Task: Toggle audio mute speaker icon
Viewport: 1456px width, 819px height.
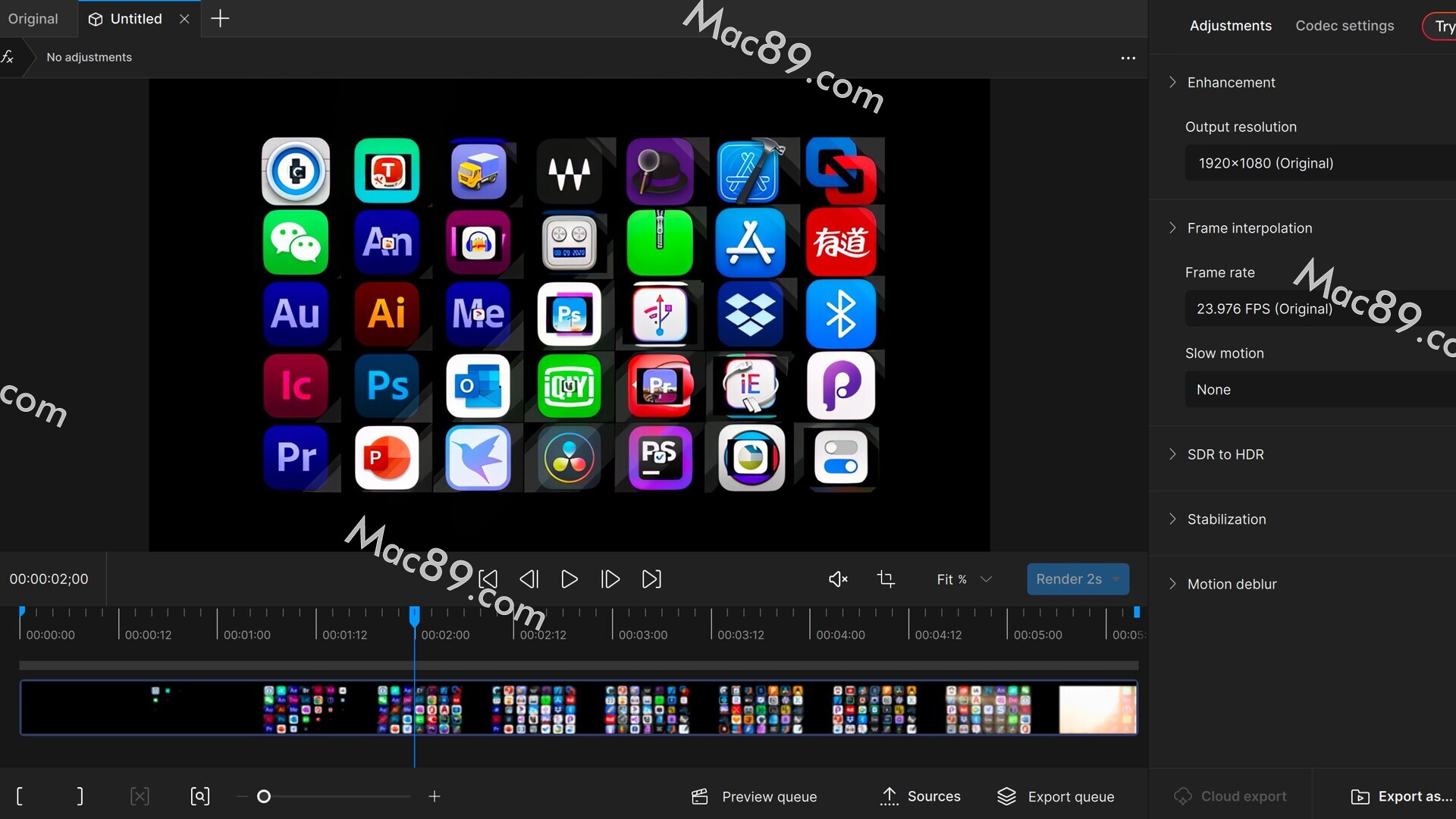Action: point(838,579)
